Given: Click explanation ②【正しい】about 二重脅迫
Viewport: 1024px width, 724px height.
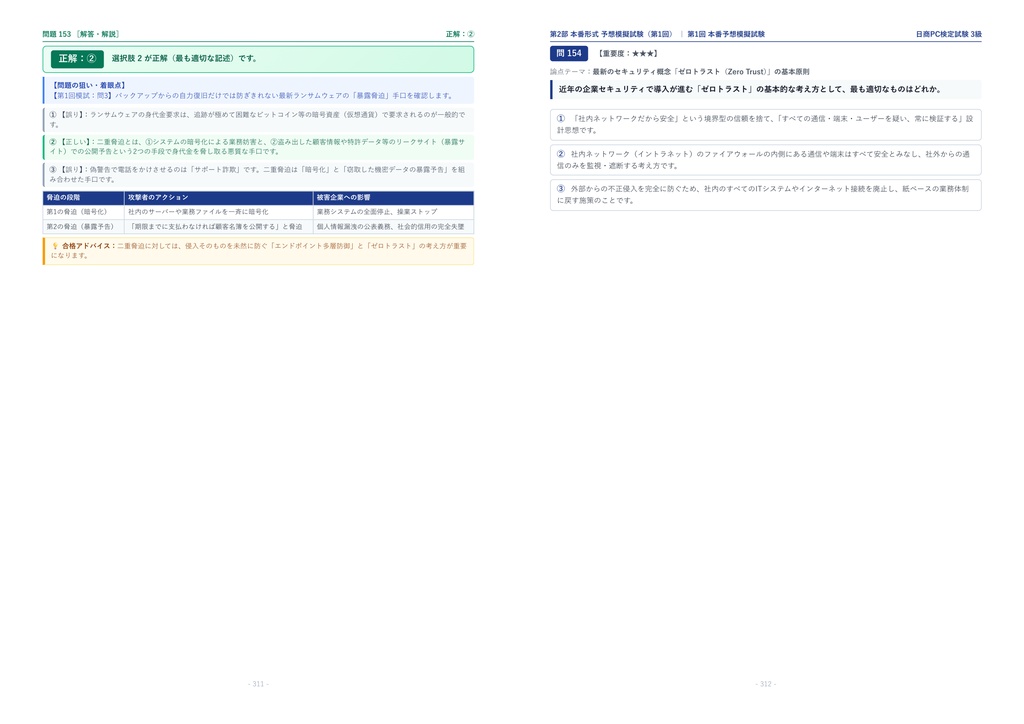Looking at the screenshot, I should [x=259, y=147].
